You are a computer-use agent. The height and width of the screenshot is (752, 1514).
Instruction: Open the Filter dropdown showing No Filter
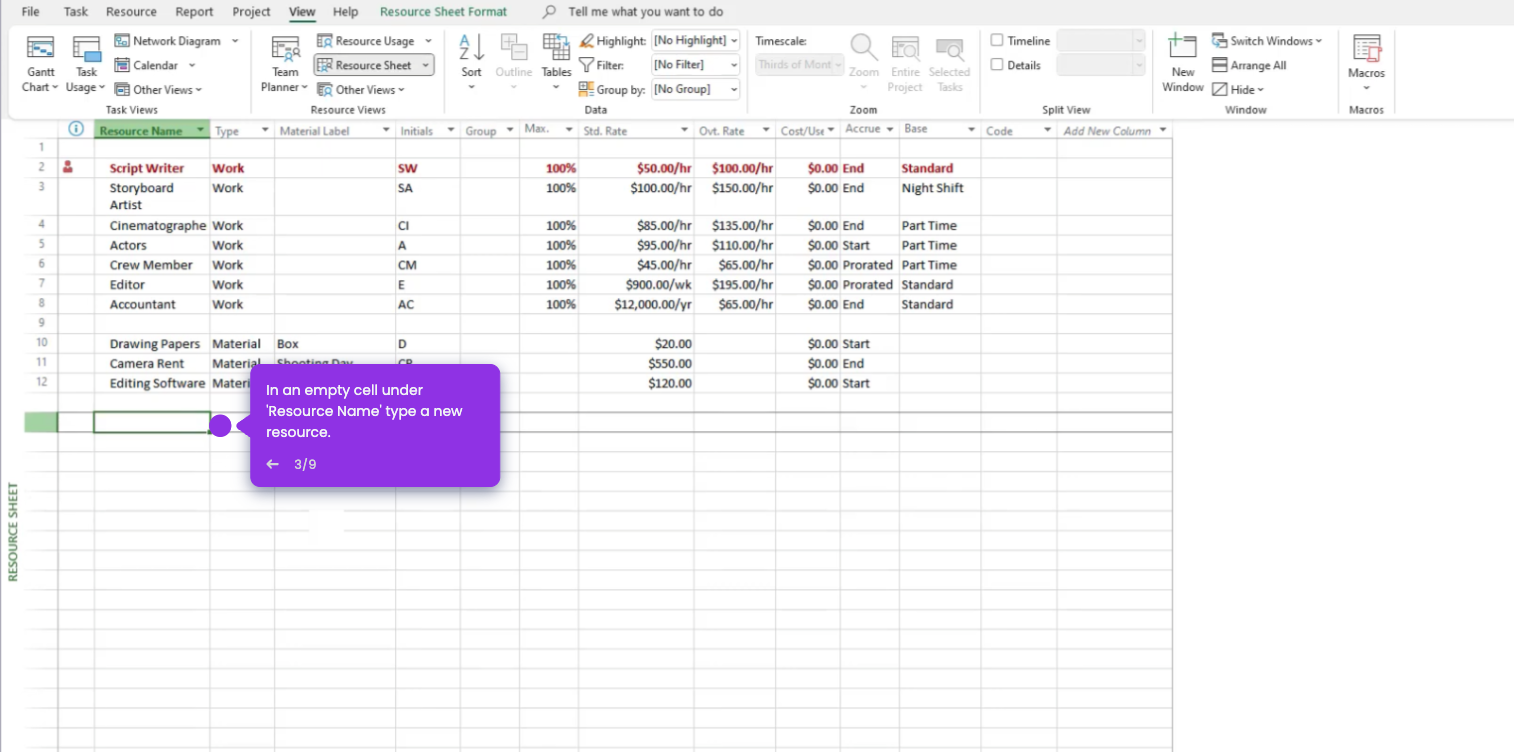(x=695, y=65)
